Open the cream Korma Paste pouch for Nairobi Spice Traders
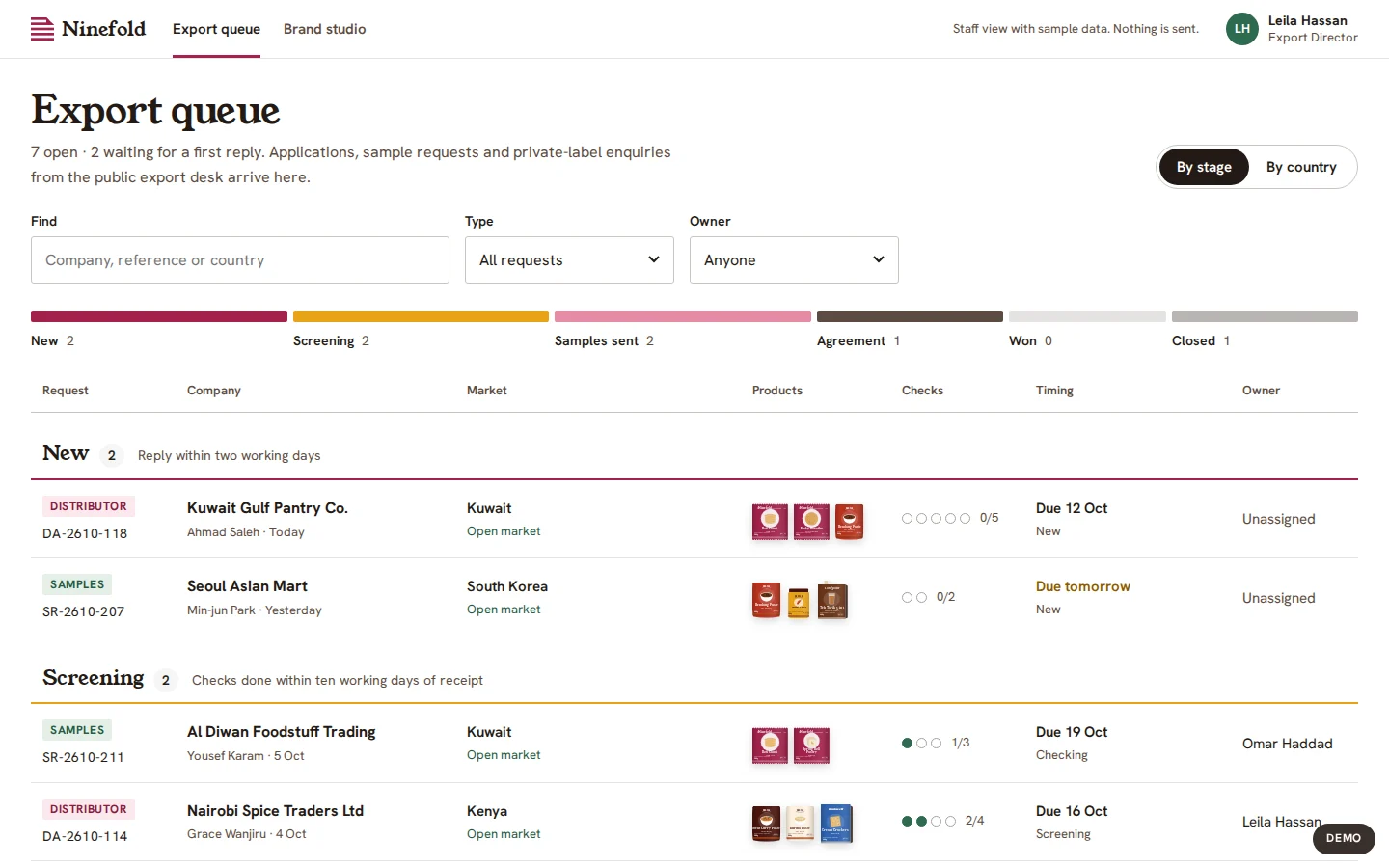The width and height of the screenshot is (1389, 868). pos(801,824)
